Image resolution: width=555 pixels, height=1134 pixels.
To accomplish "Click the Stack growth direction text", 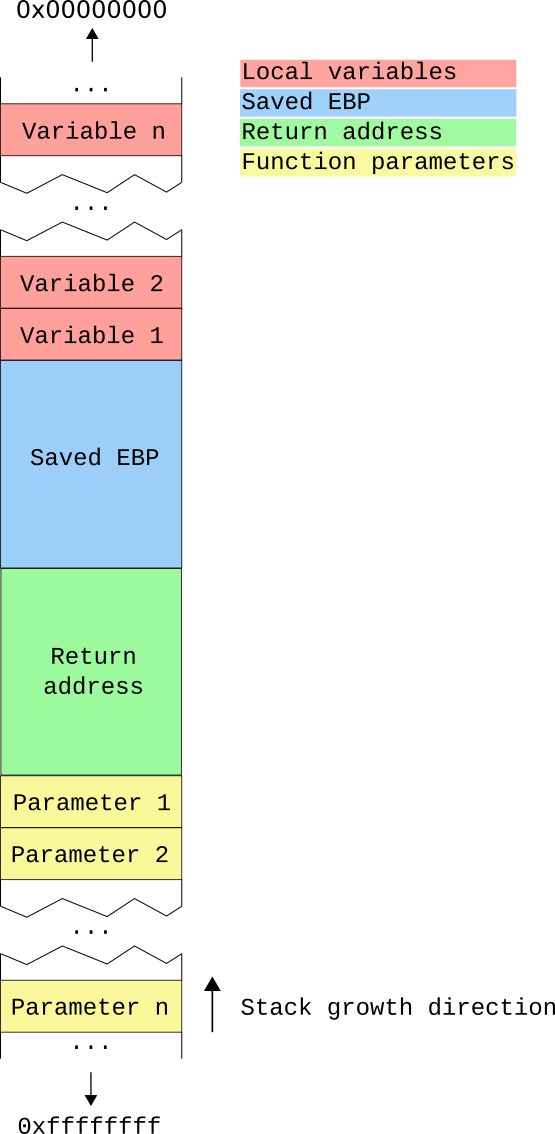I will [x=397, y=1007].
